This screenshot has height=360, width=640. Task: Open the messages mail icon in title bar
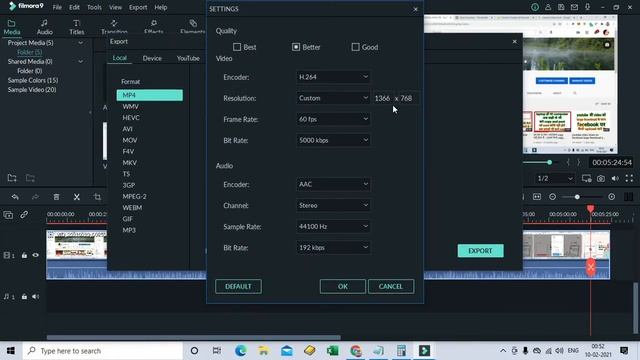click(x=574, y=7)
